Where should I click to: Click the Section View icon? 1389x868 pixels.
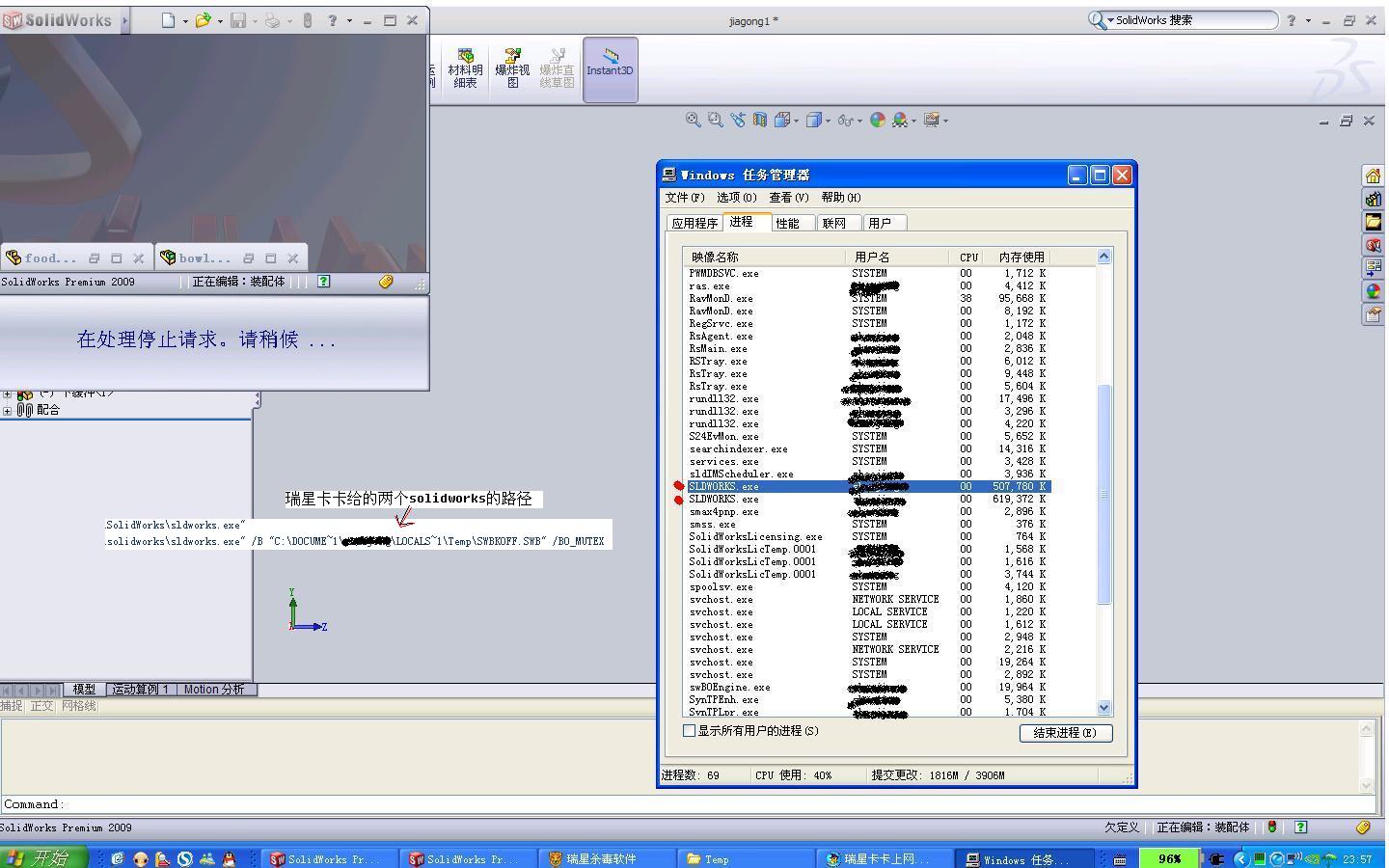tap(760, 120)
